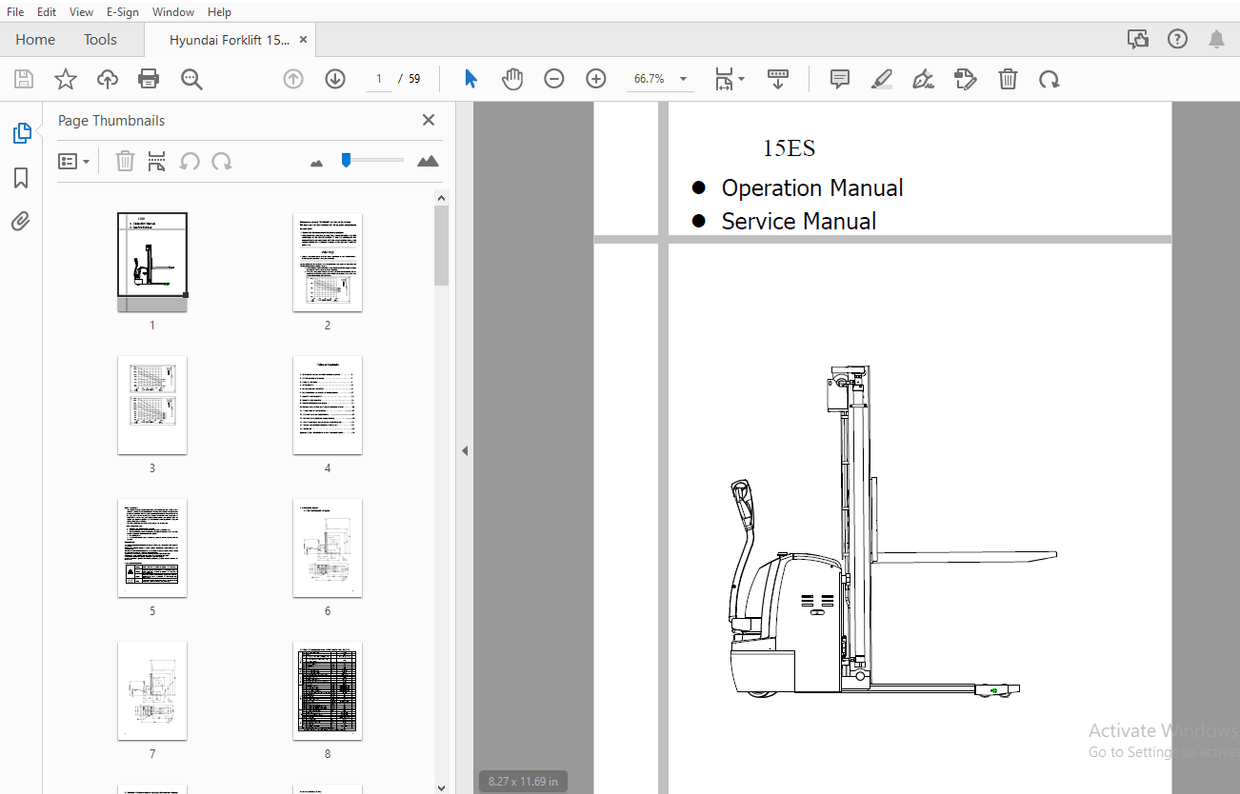Click the thumbnail size slider

click(x=372, y=160)
